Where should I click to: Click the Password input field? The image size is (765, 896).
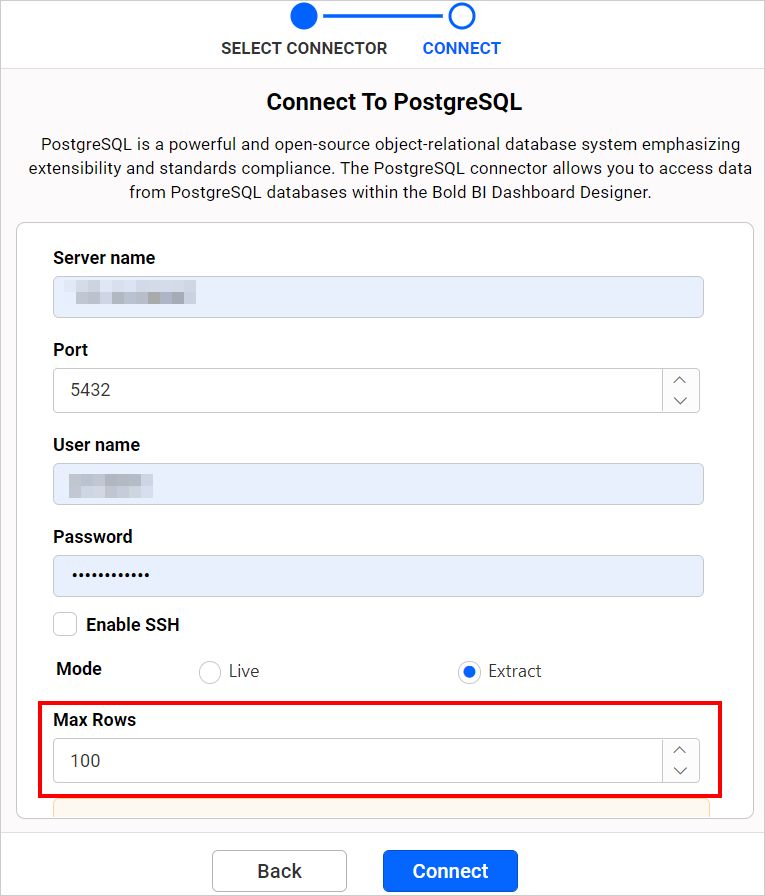pyautogui.click(x=378, y=576)
